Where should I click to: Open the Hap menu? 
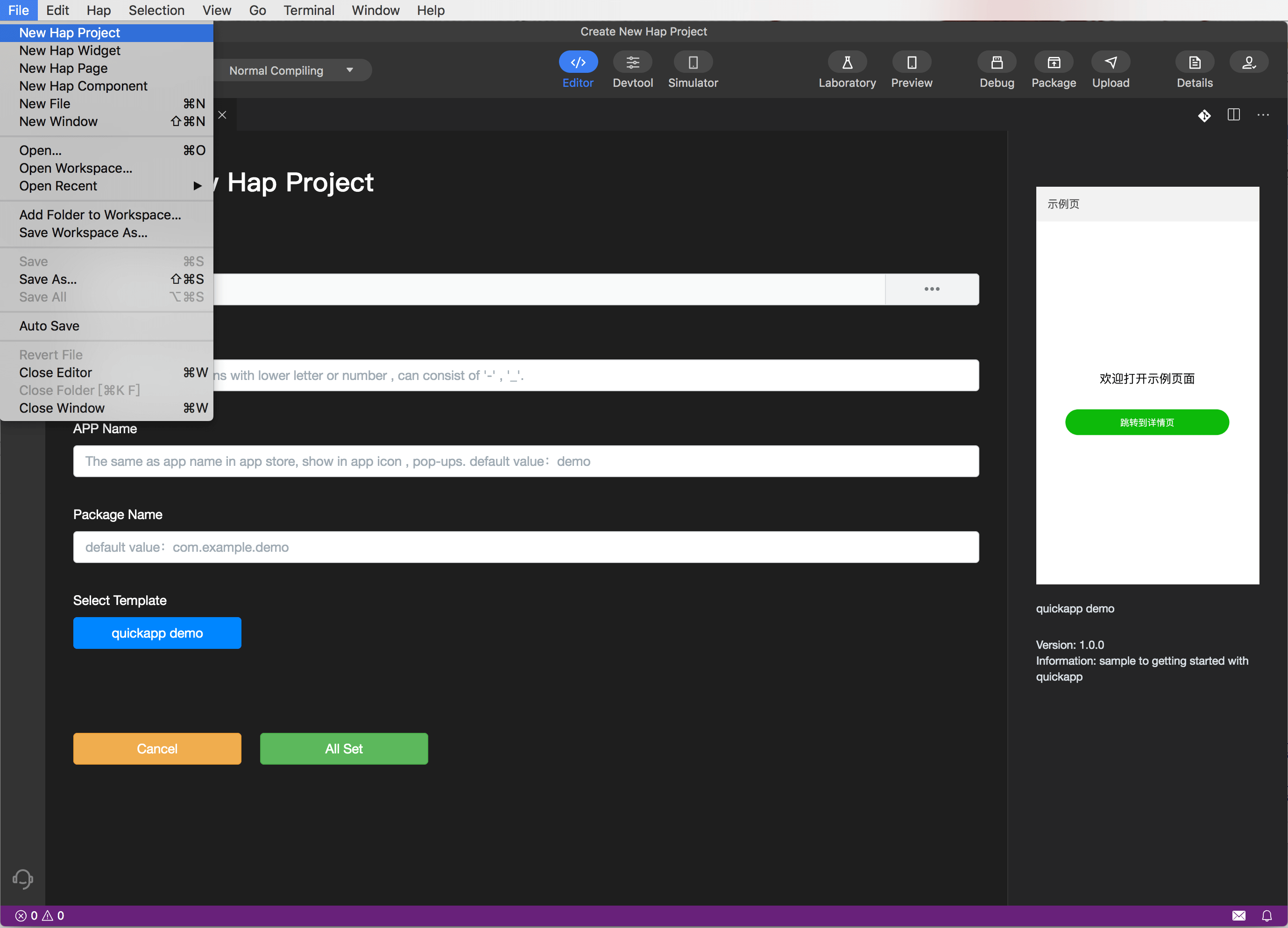click(x=99, y=10)
